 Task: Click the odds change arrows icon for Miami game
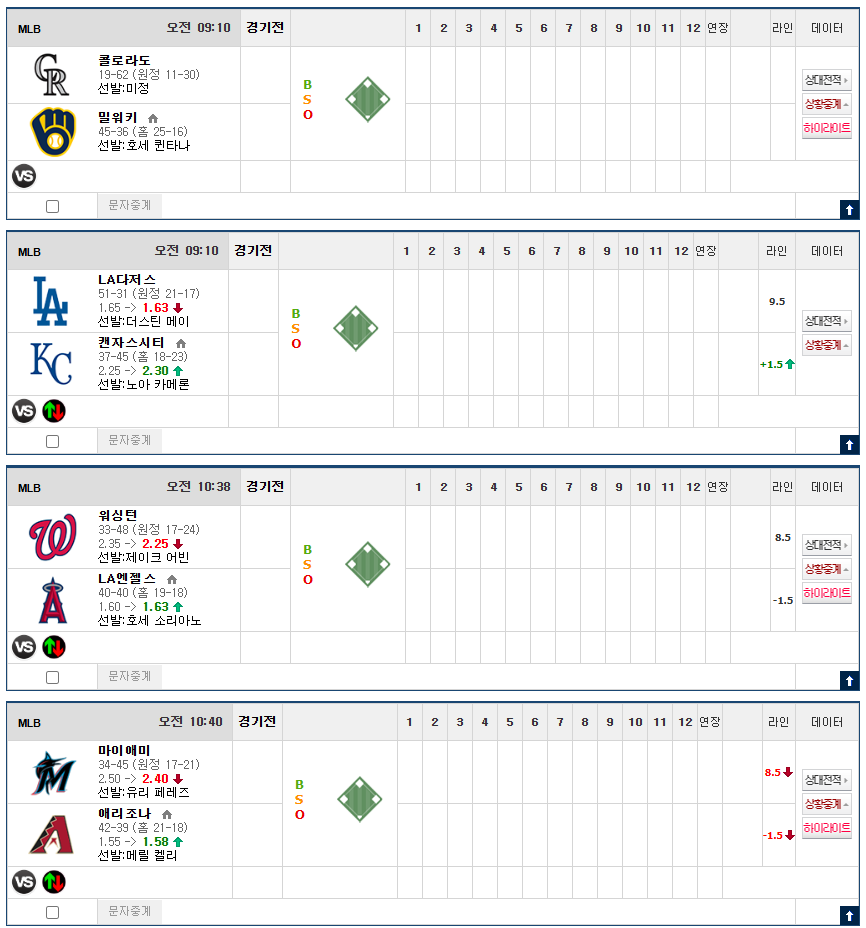pos(54,882)
